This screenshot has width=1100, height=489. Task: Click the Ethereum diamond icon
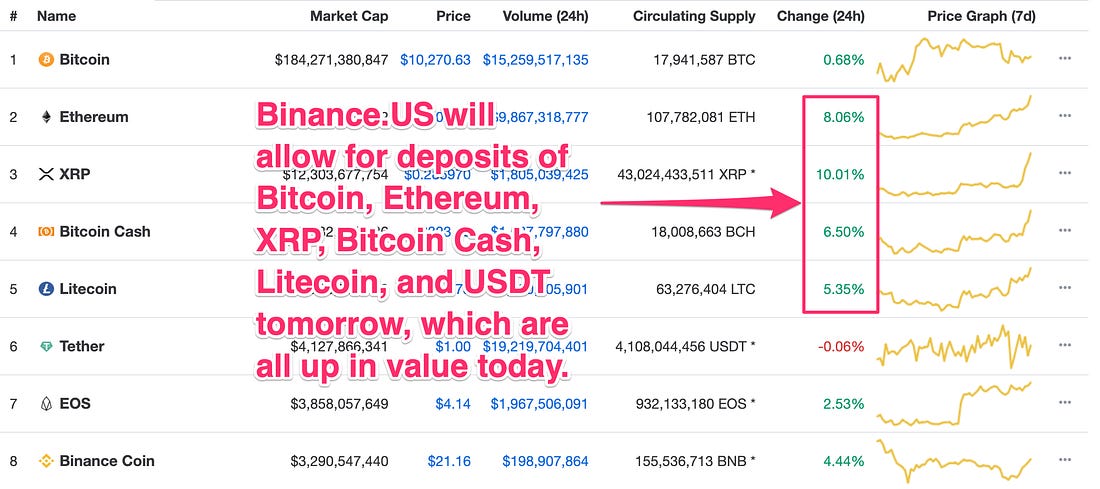46,117
